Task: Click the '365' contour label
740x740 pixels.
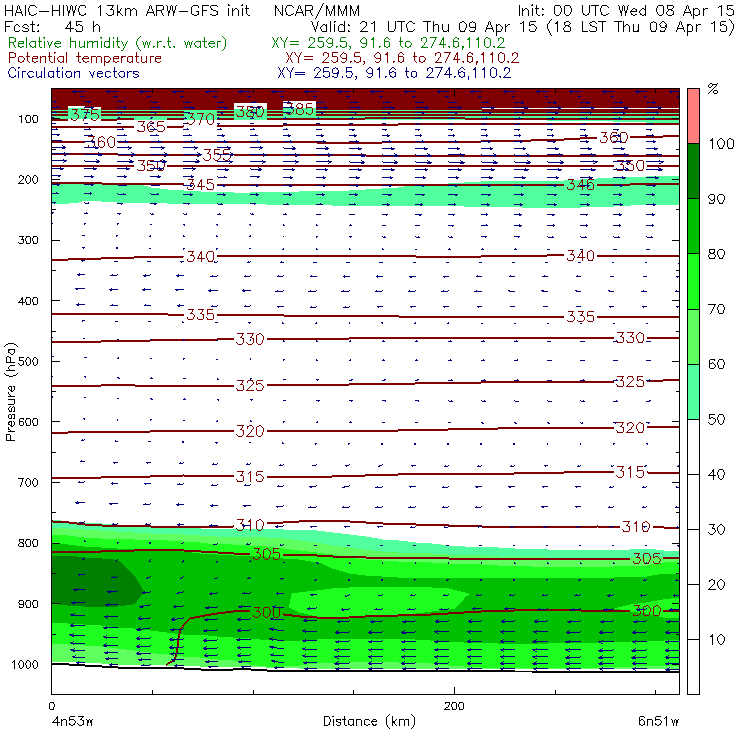Action: [x=151, y=126]
